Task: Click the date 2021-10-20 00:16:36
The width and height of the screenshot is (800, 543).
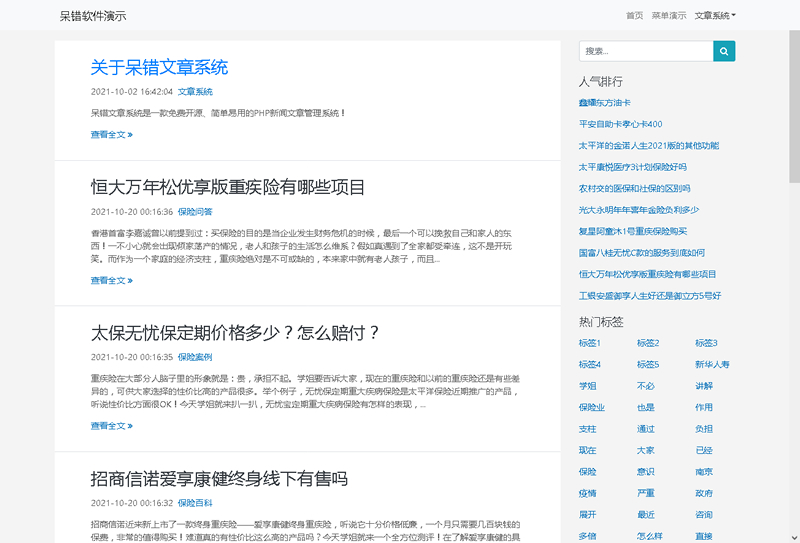Action: [132, 212]
